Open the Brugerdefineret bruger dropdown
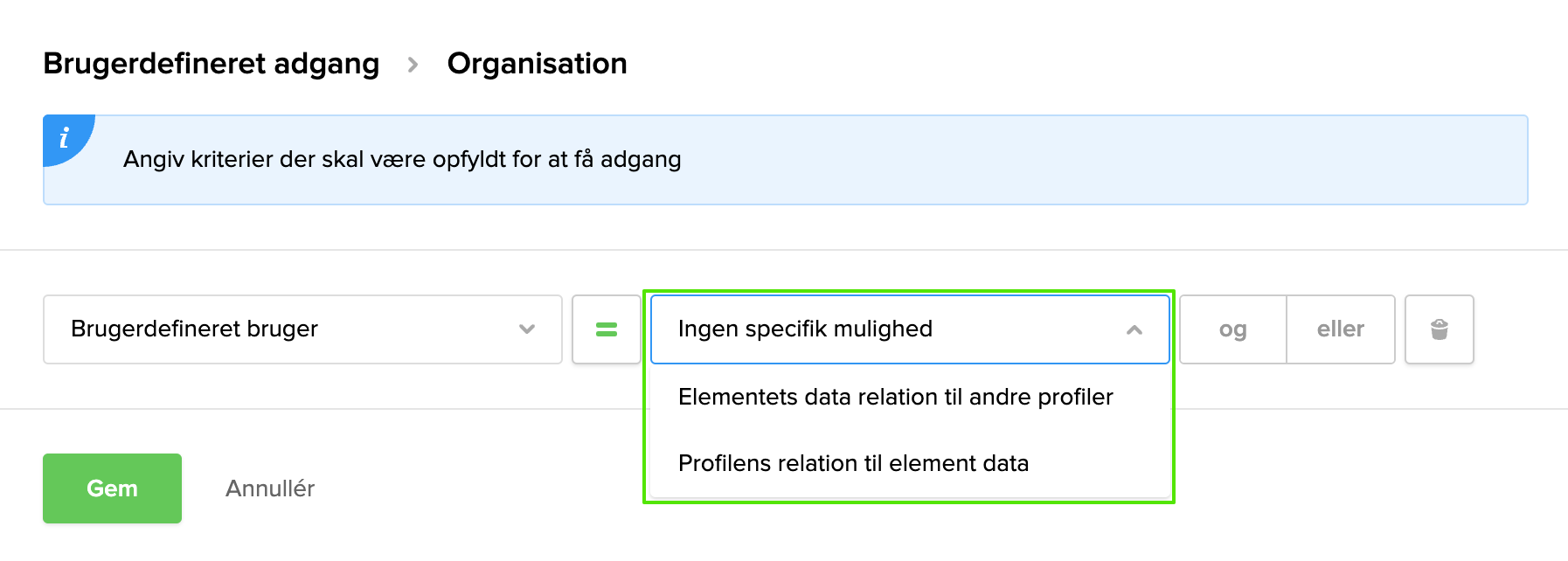Viewport: 1568px width, 561px height. [302, 329]
